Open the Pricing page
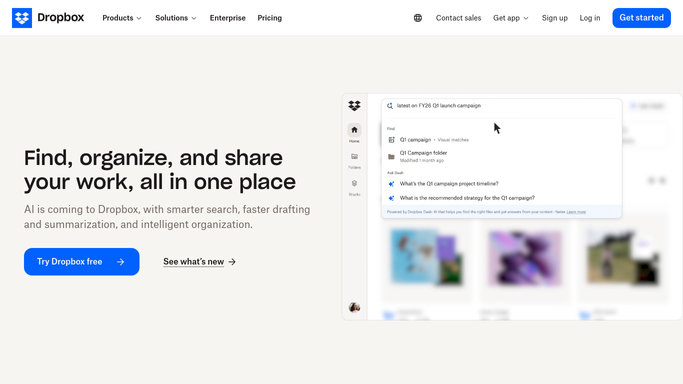This screenshot has height=384, width=683. coord(270,18)
